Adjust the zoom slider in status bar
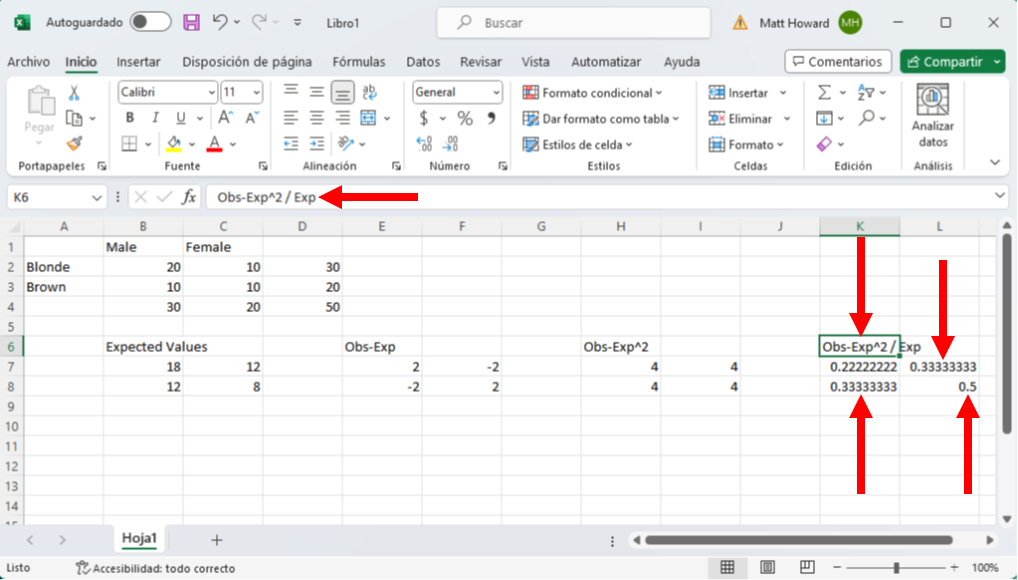 (896, 568)
